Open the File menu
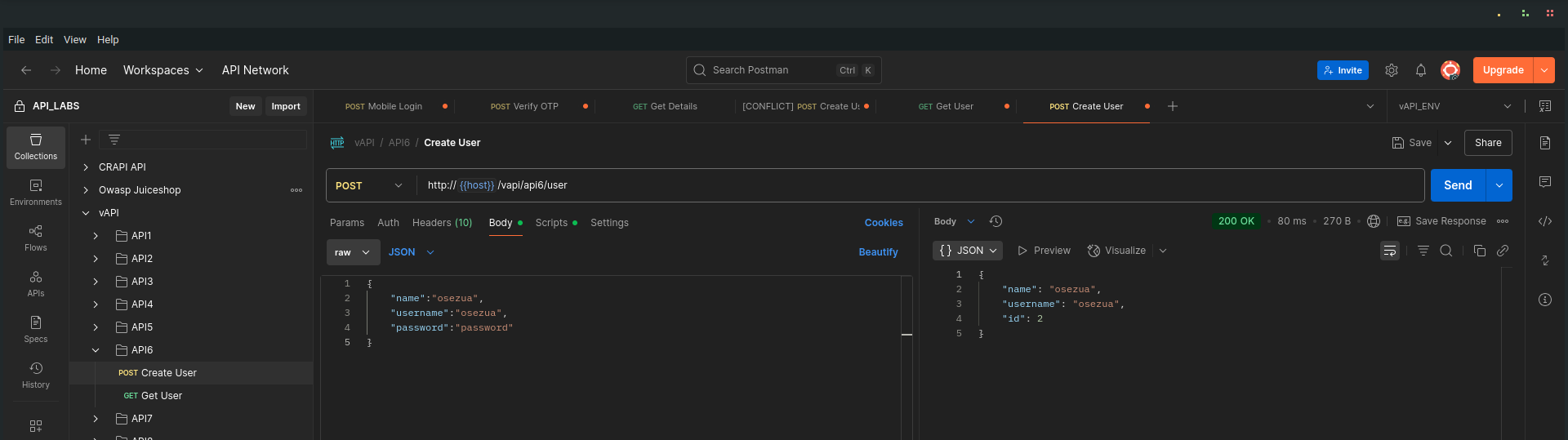This screenshot has height=440, width=1568. pos(16,39)
